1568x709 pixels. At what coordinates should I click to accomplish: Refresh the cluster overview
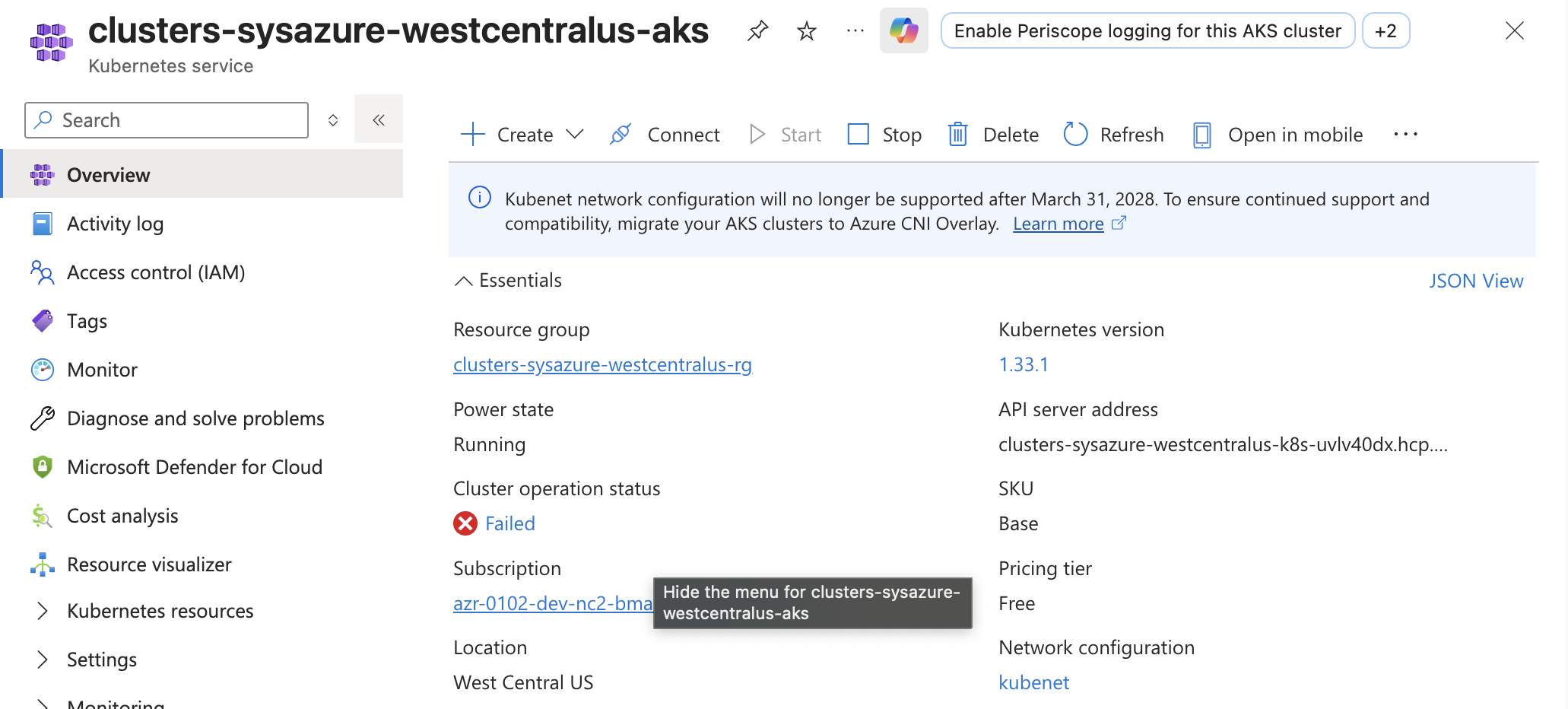pyautogui.click(x=1113, y=134)
